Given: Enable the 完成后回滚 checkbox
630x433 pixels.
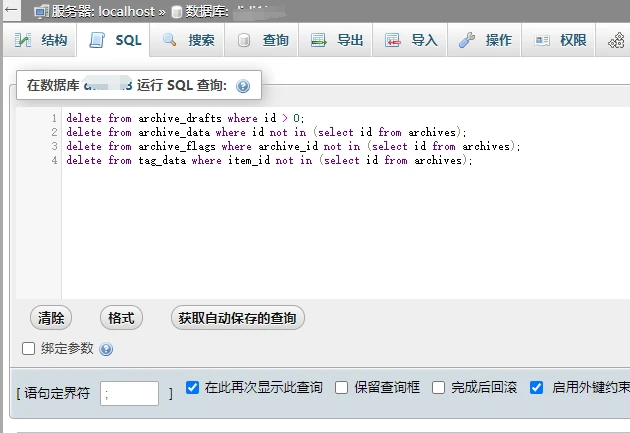Looking at the screenshot, I should (438, 387).
